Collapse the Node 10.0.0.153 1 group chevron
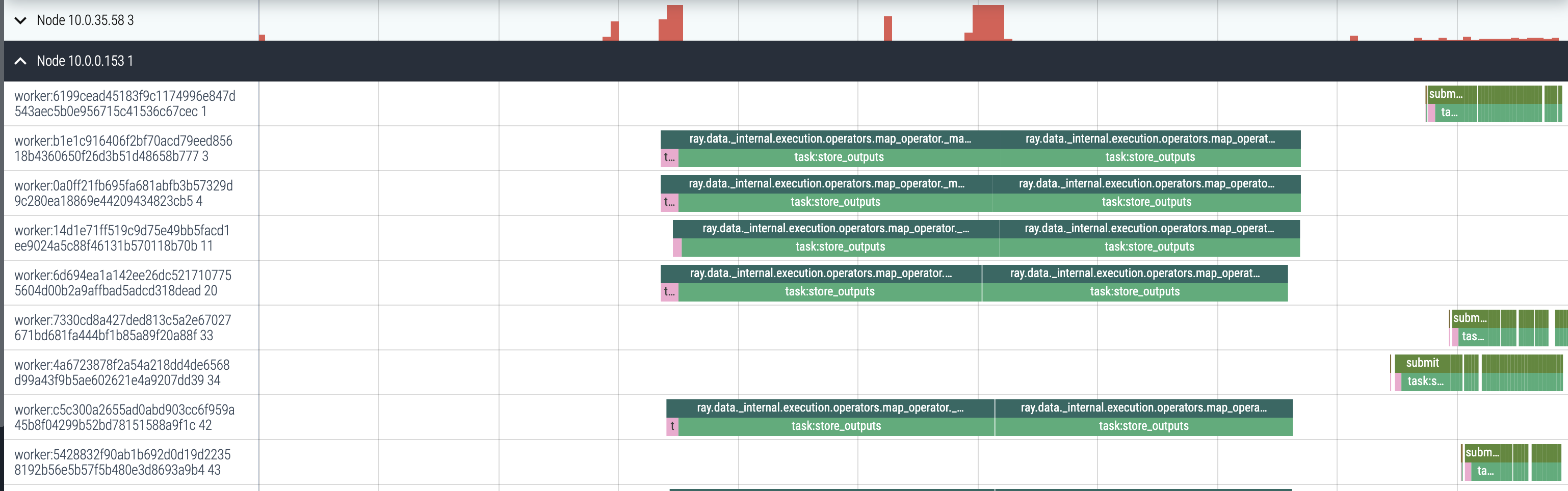This screenshot has height=491, width=1568. pyautogui.click(x=20, y=61)
